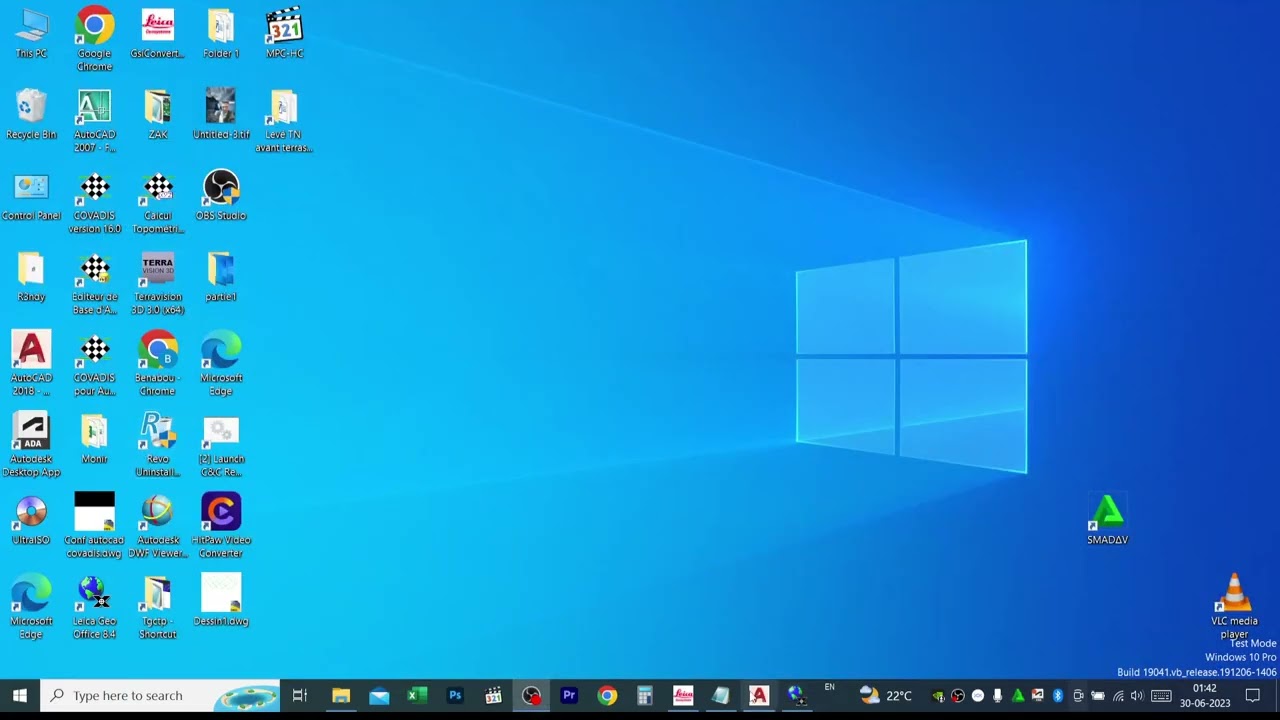This screenshot has width=1280, height=720.
Task: Select the Levé TN avant terras shortcut
Action: coord(284,121)
